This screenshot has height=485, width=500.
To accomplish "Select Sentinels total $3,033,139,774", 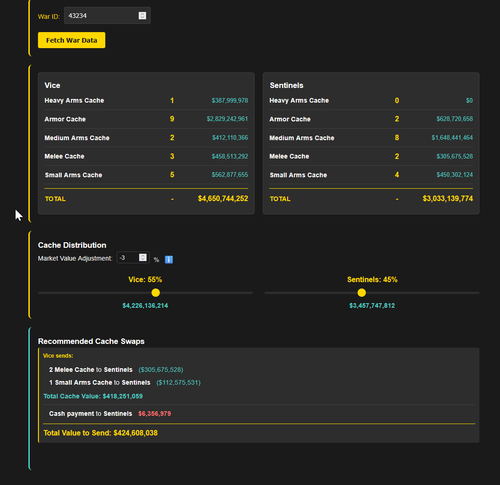I will pyautogui.click(x=448, y=199).
